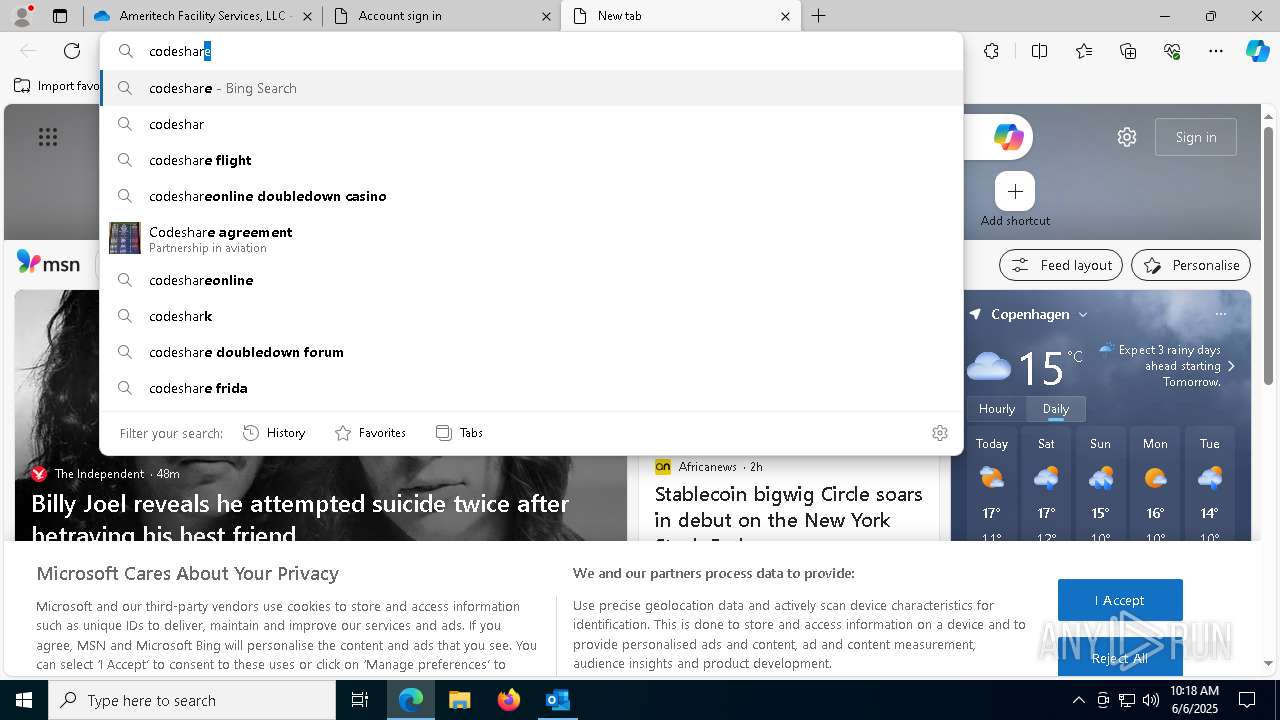Launch Copilot sidebar icon
The width and height of the screenshot is (1280, 720).
1257,51
